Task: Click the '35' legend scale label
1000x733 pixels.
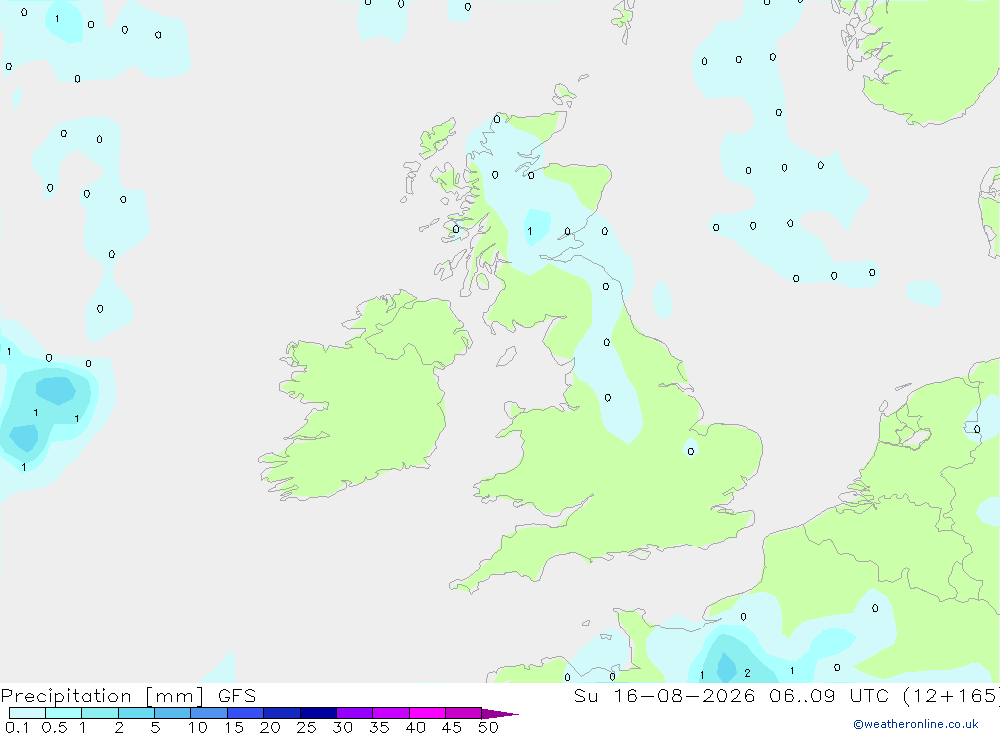Action: coord(379,727)
